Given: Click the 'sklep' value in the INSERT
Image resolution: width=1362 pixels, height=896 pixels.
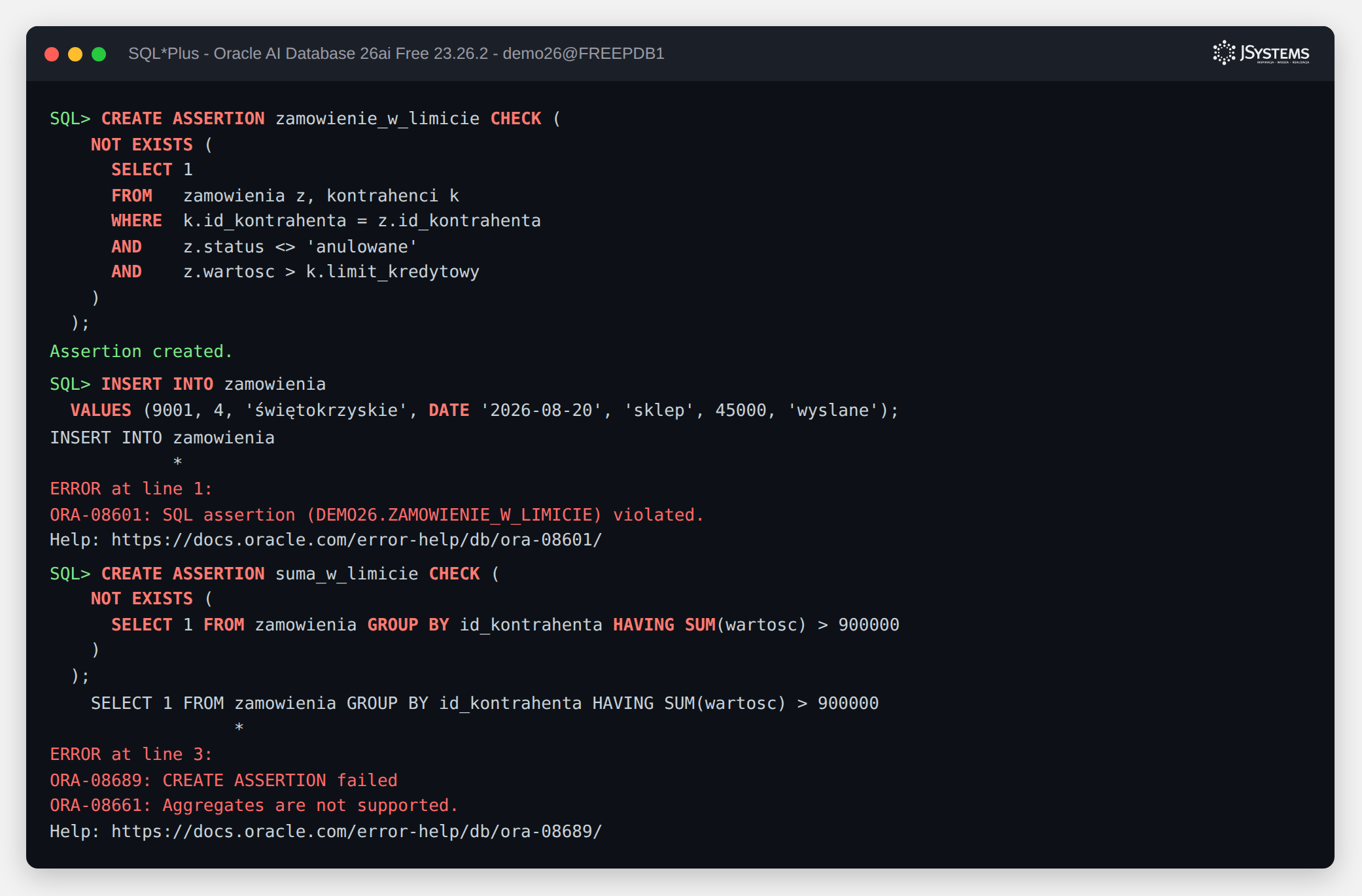Looking at the screenshot, I should pos(659,411).
